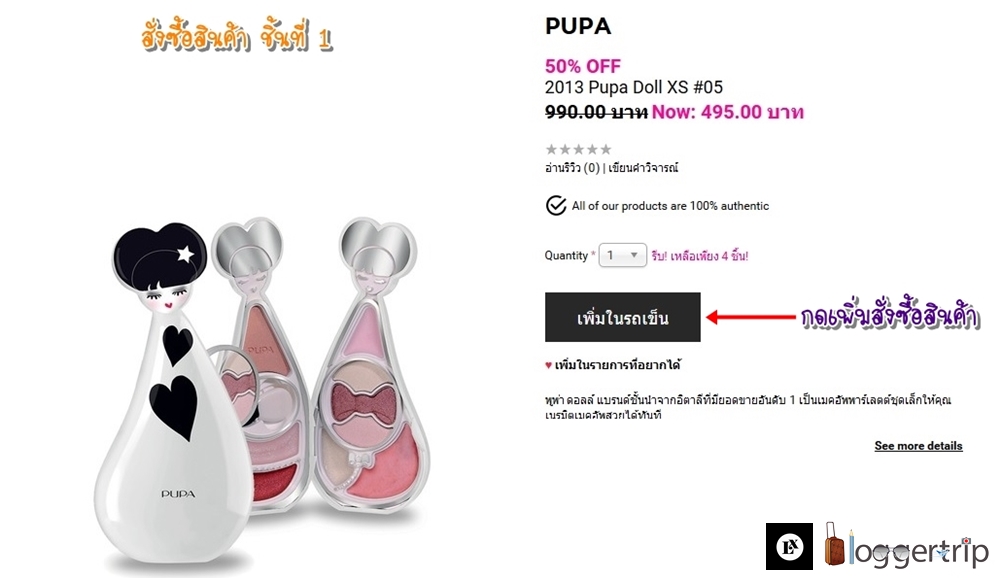Click the bloggertrip logo text
The image size is (1000, 578).
point(918,551)
